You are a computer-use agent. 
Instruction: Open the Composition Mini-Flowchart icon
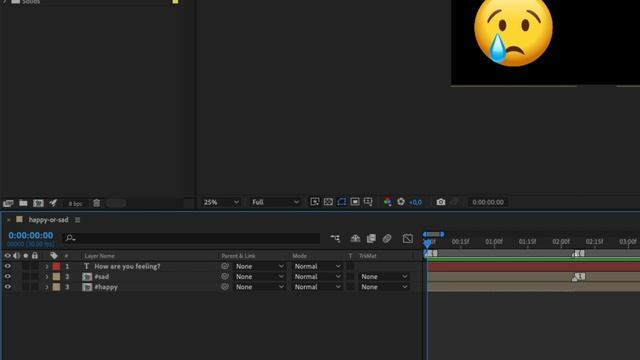tap(335, 238)
